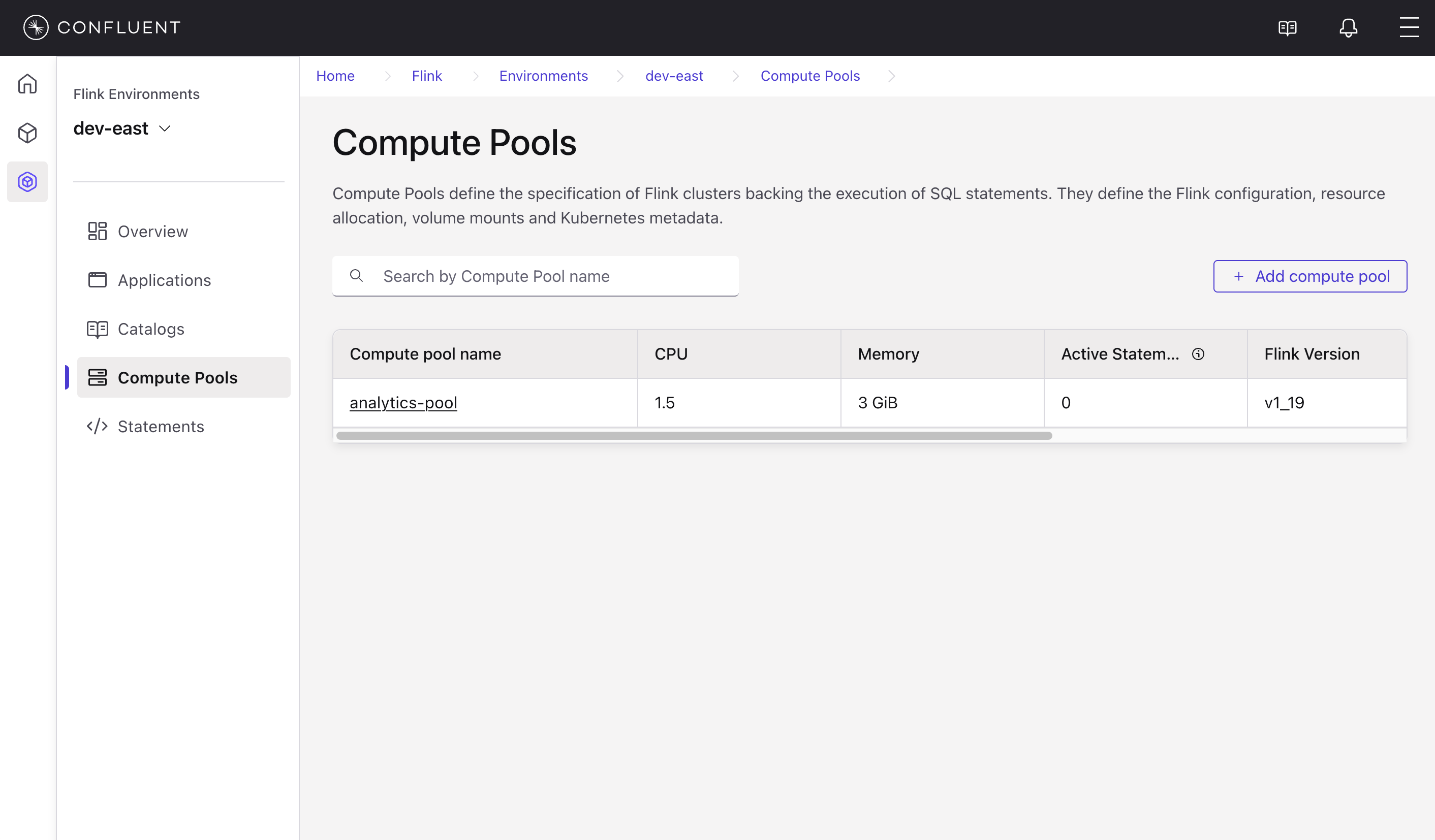This screenshot has width=1435, height=840.
Task: Click the Active Statements info icon
Action: 1198,354
